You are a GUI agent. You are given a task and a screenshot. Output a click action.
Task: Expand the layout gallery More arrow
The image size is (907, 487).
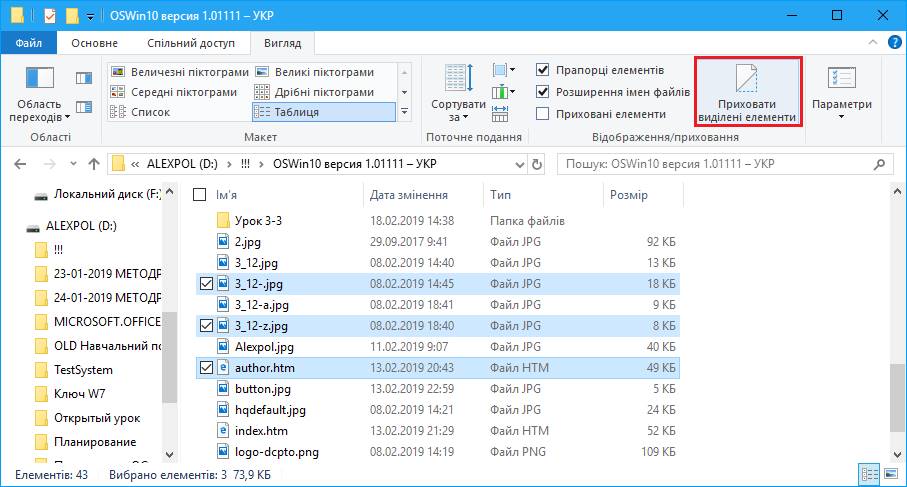tap(404, 112)
